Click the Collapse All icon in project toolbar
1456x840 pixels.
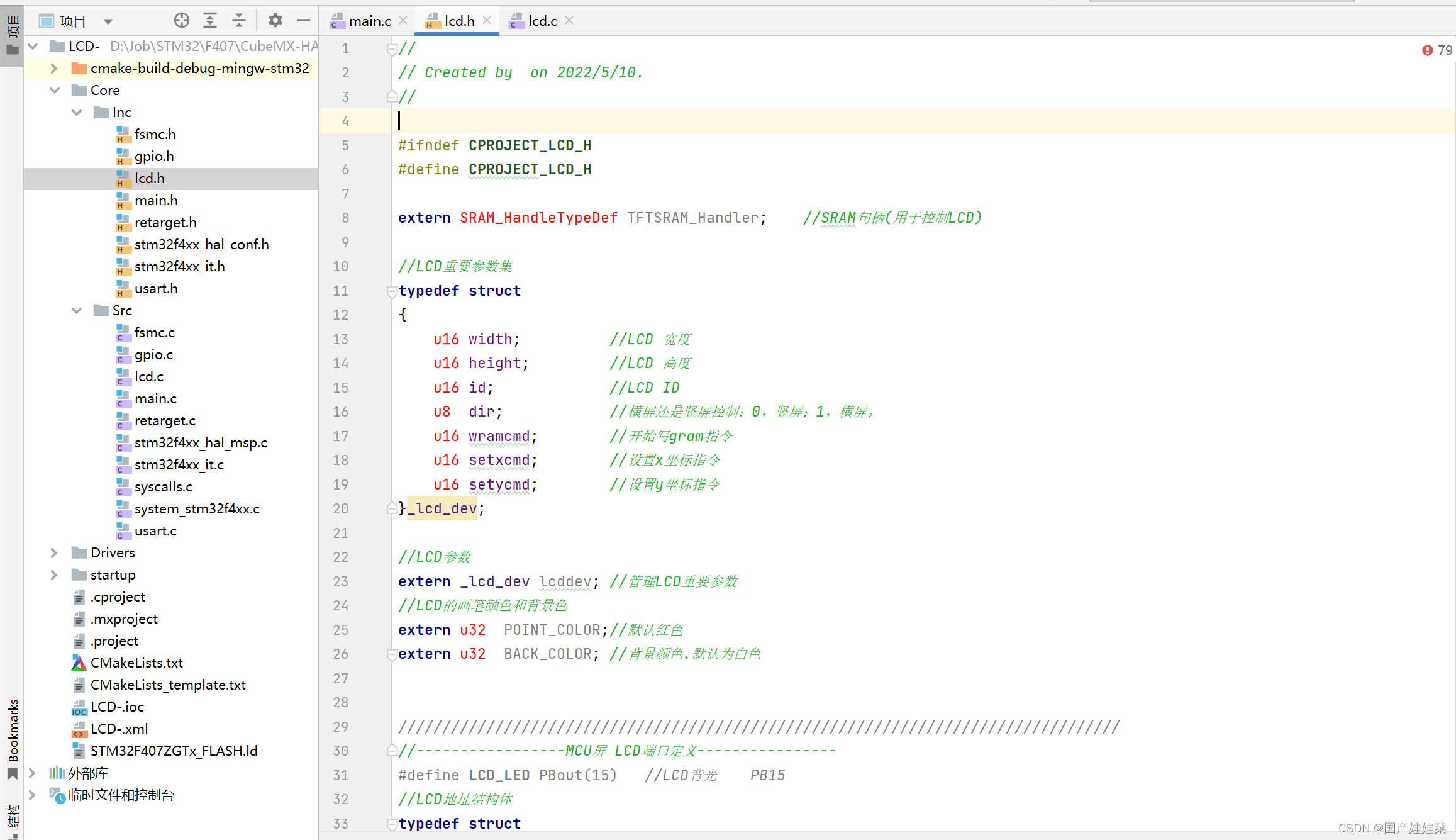239,21
